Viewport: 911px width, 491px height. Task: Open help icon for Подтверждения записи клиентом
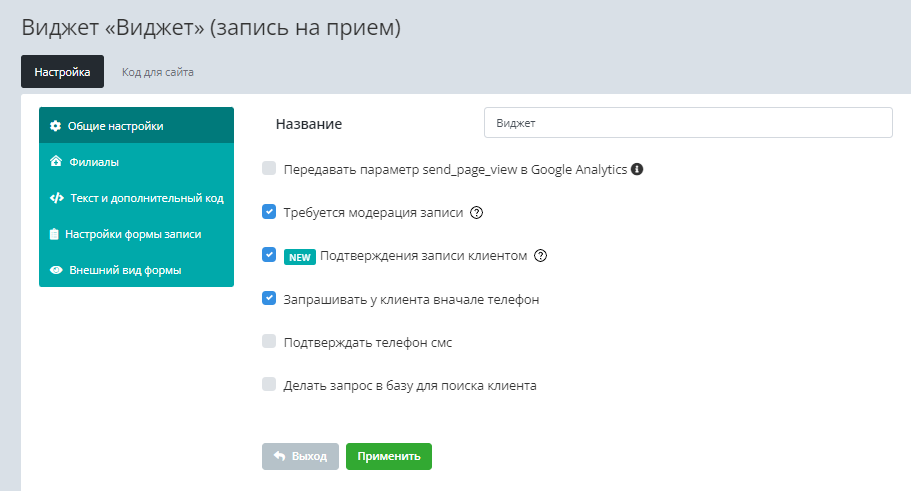[x=541, y=255]
